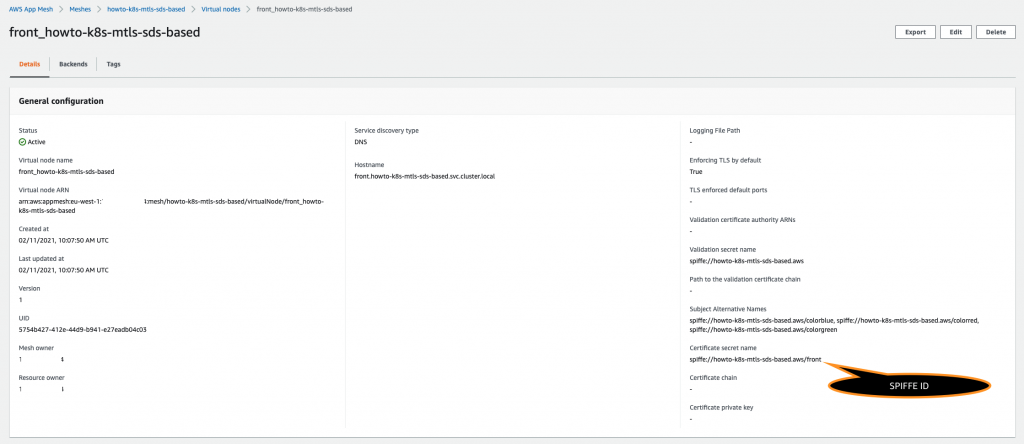
Task: Click the Mesh owner label
Action: (37, 348)
